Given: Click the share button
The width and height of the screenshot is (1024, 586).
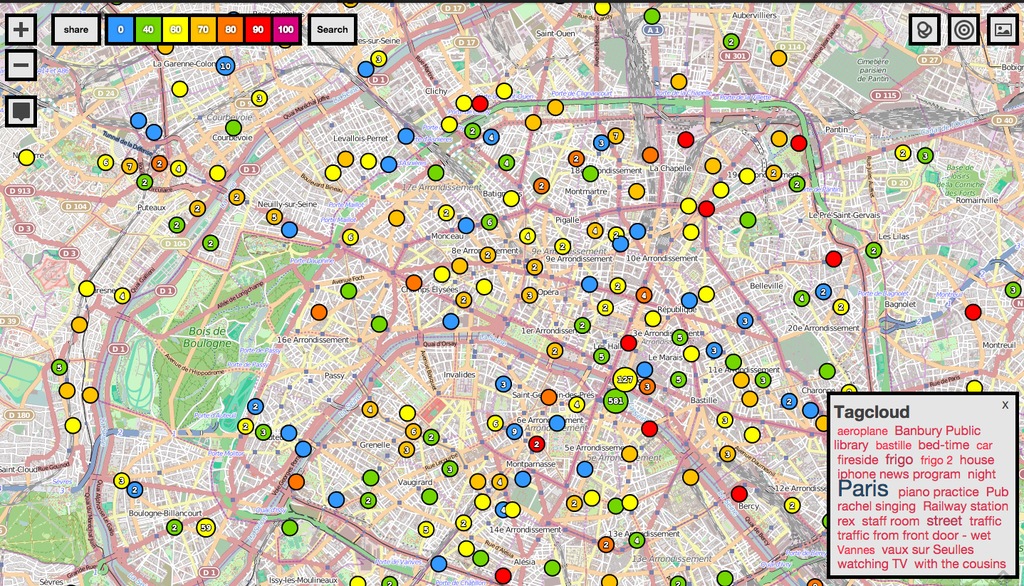Looking at the screenshot, I should click(76, 30).
